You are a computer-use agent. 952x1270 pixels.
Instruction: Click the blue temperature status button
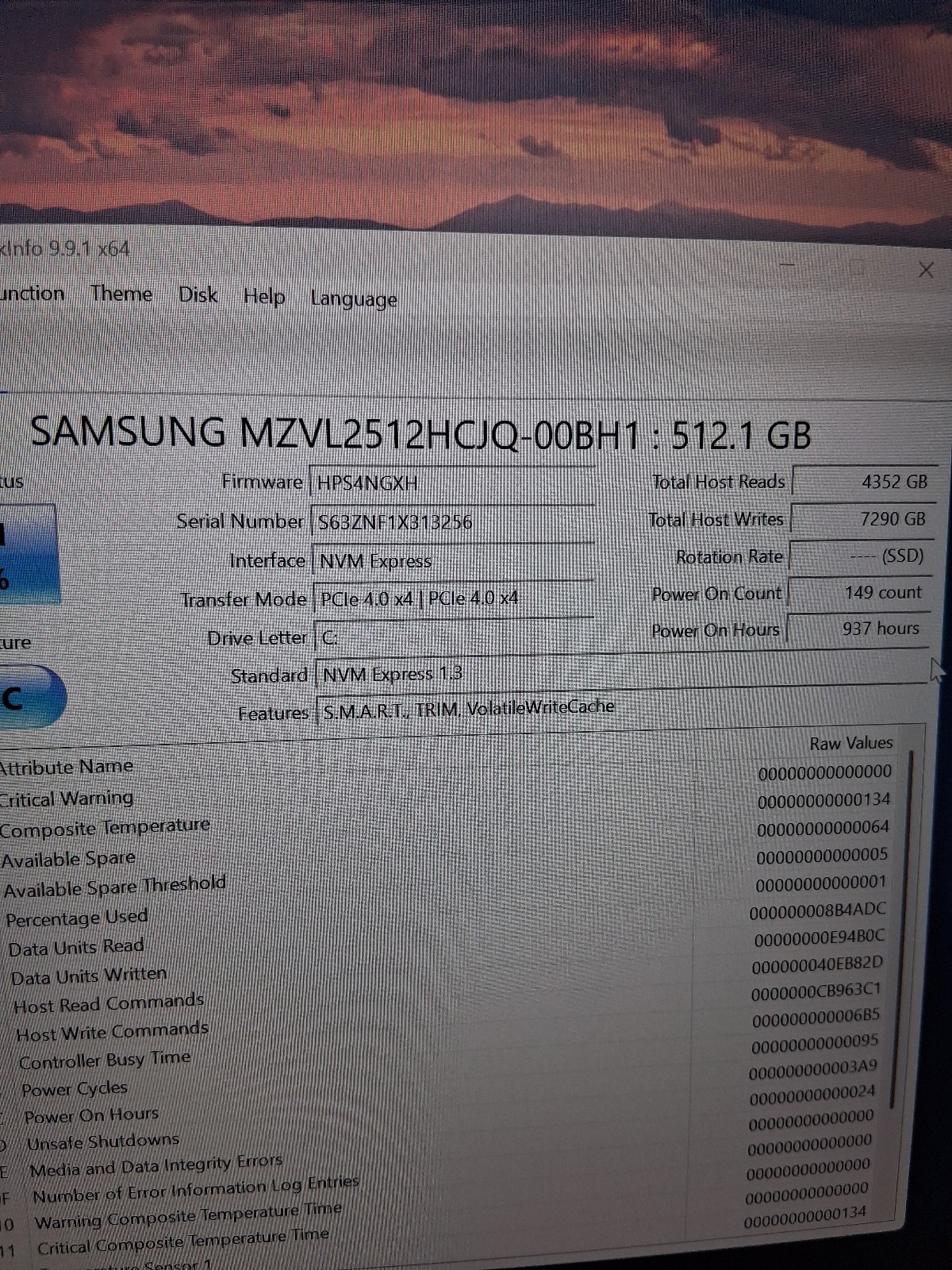coord(32,697)
